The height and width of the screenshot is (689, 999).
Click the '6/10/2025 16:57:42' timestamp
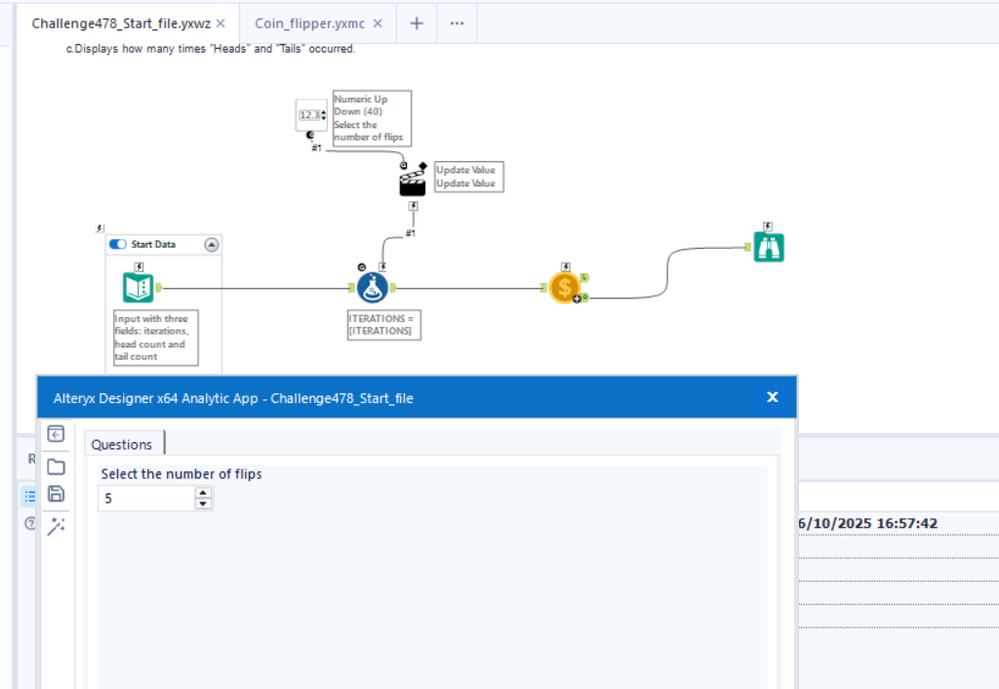tap(868, 523)
